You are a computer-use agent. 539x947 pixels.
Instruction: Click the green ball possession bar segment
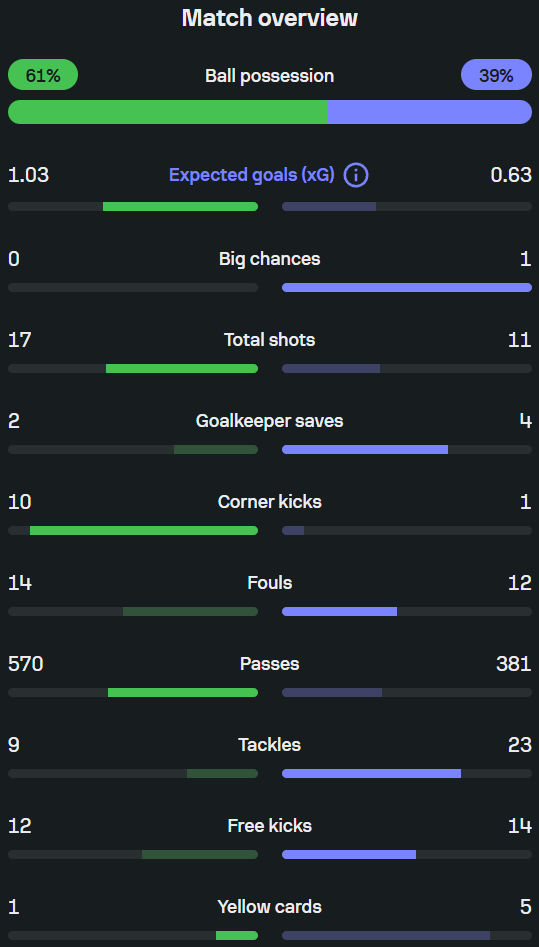coord(167,112)
